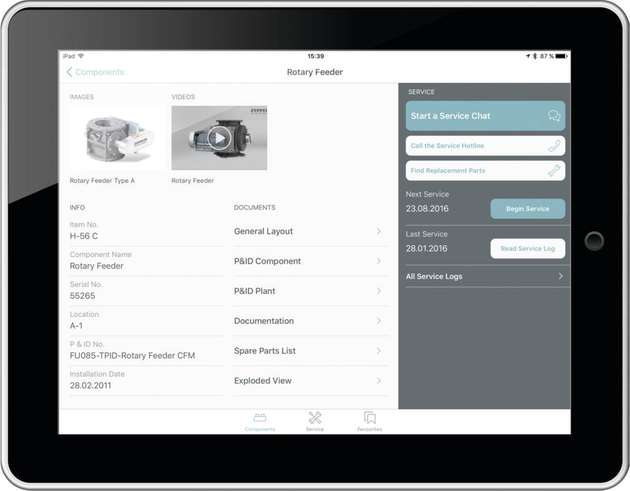Screen dimensions: 630x491
Task: Click the back chevron icon
Action: (x=69, y=72)
